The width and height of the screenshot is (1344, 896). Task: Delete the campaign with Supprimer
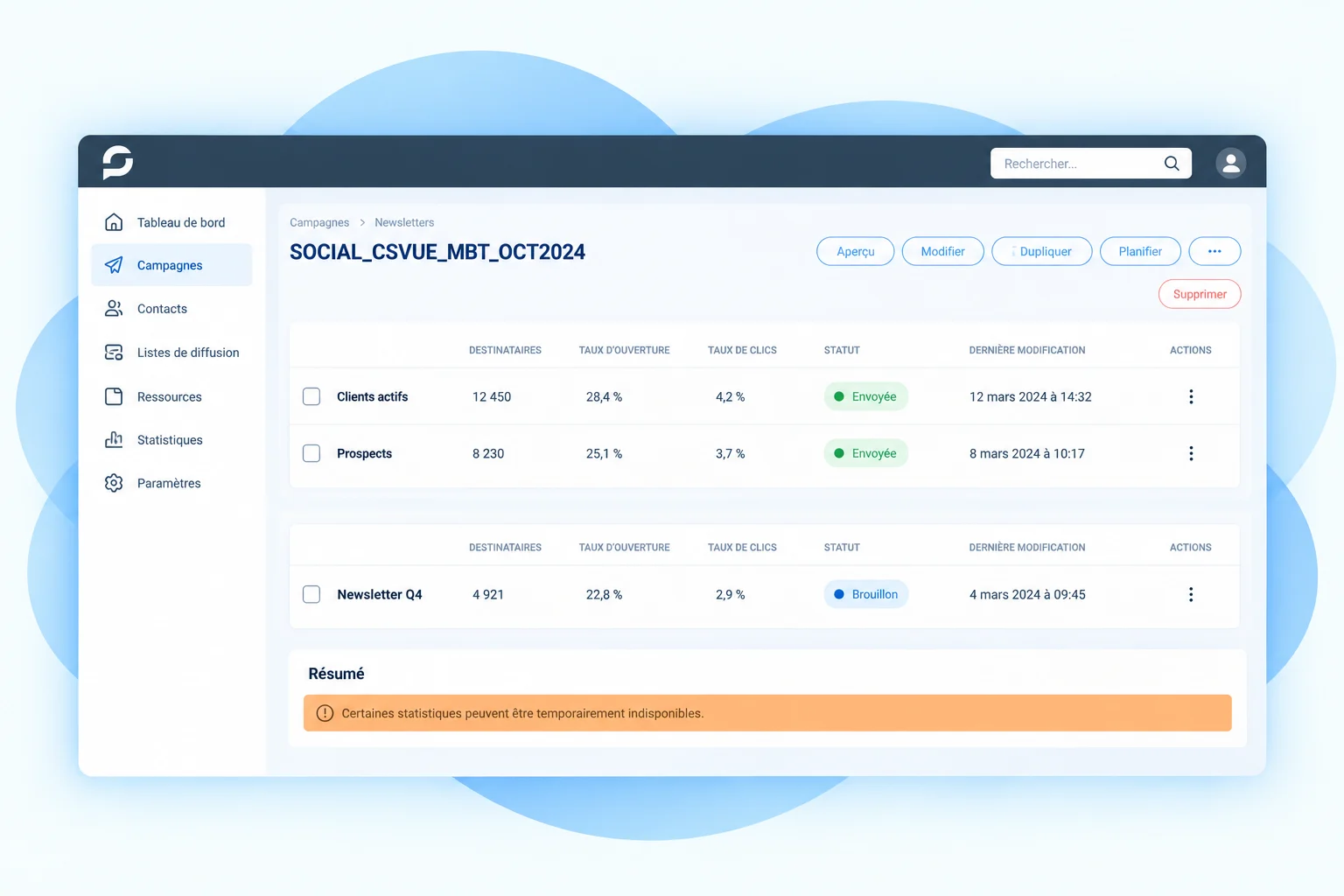1200,294
